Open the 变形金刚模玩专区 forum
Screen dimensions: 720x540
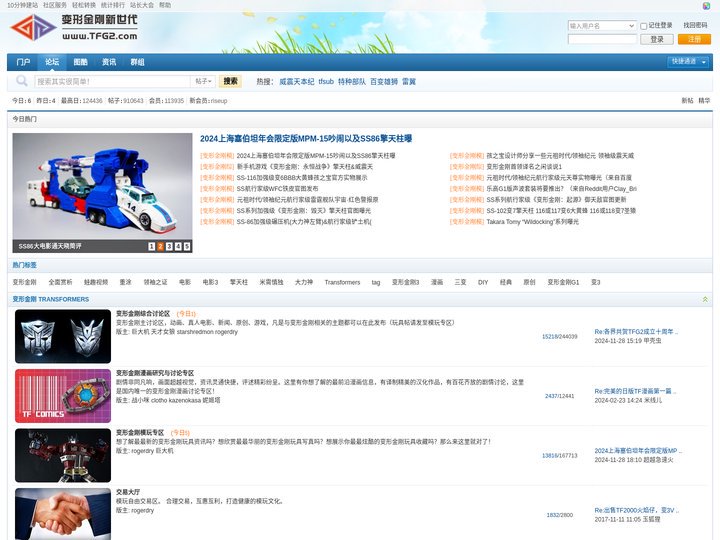140,433
